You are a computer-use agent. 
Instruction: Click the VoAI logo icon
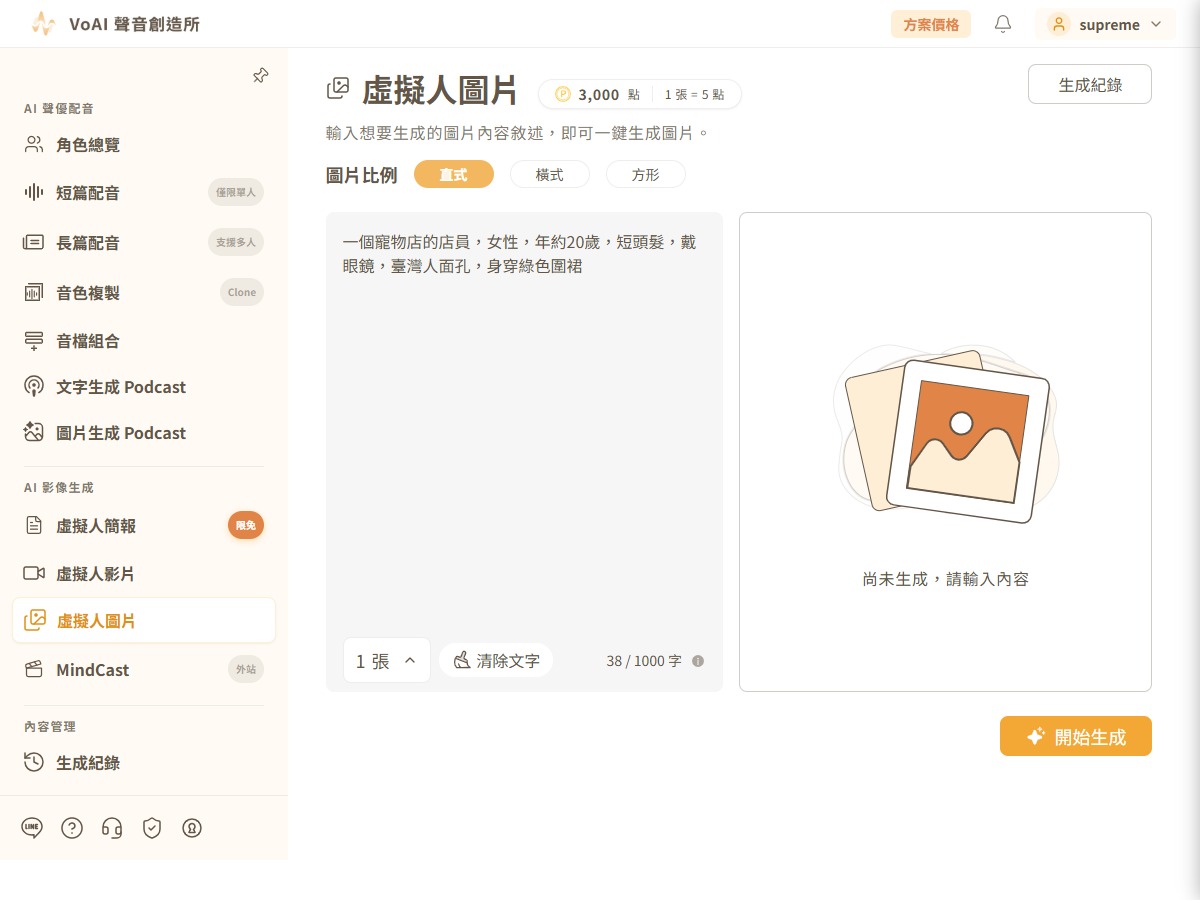(x=43, y=24)
